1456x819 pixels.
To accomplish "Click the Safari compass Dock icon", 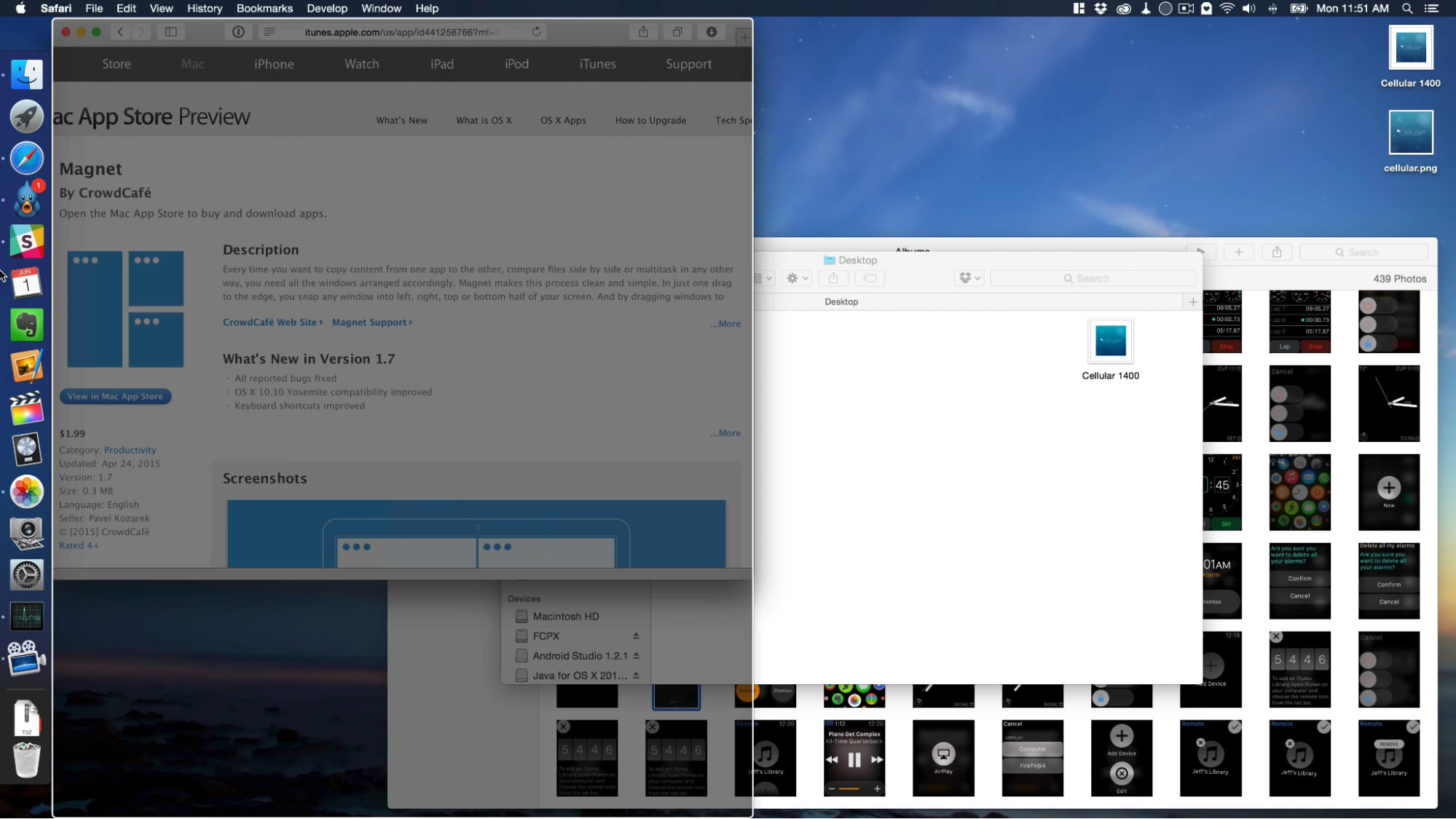I will pos(27,158).
